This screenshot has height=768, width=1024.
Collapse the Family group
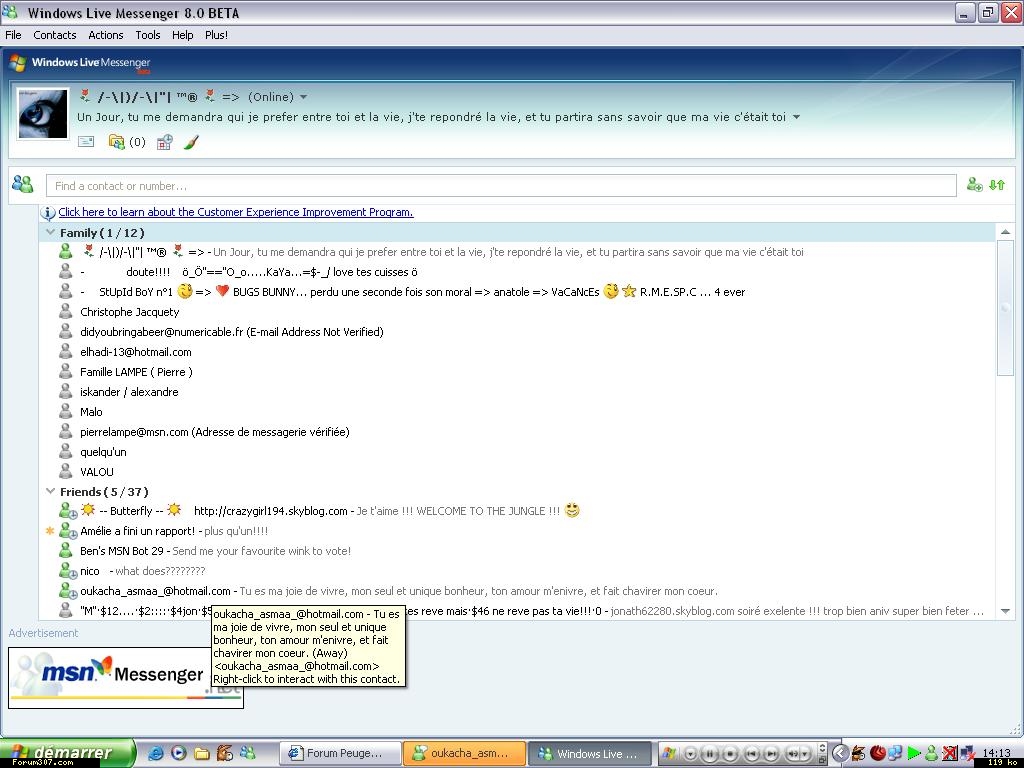pyautogui.click(x=50, y=232)
